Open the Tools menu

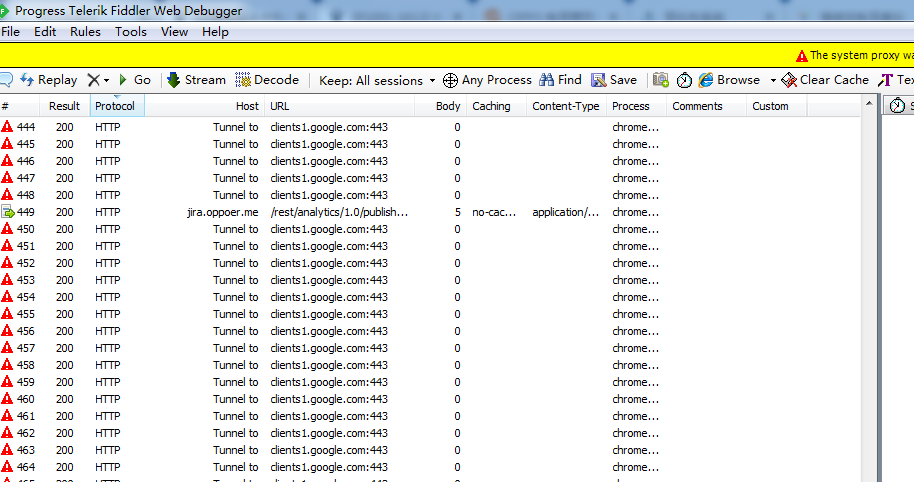coord(131,31)
